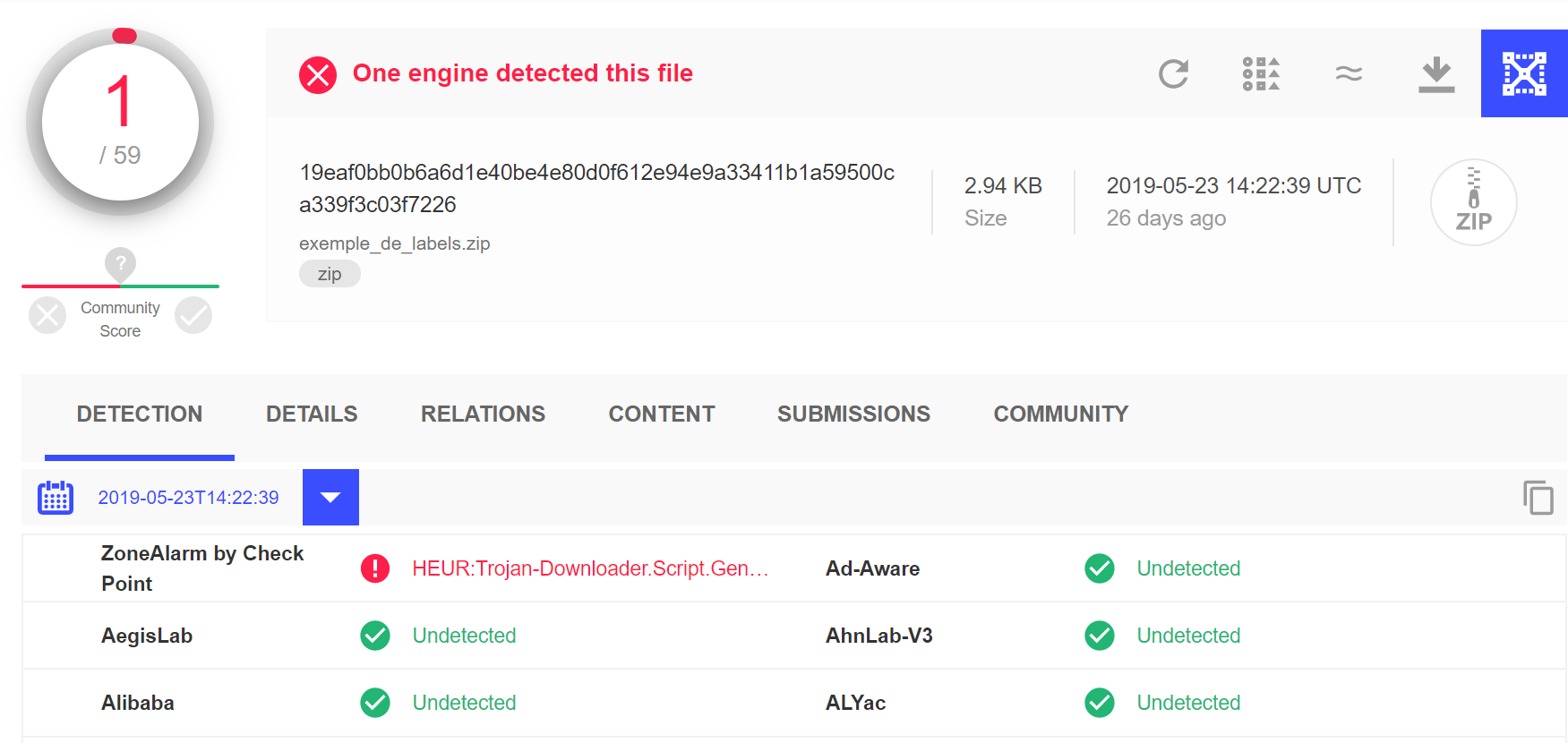Image resolution: width=1568 pixels, height=743 pixels.
Task: Click the circular ZIP file type badge
Action: (1473, 202)
